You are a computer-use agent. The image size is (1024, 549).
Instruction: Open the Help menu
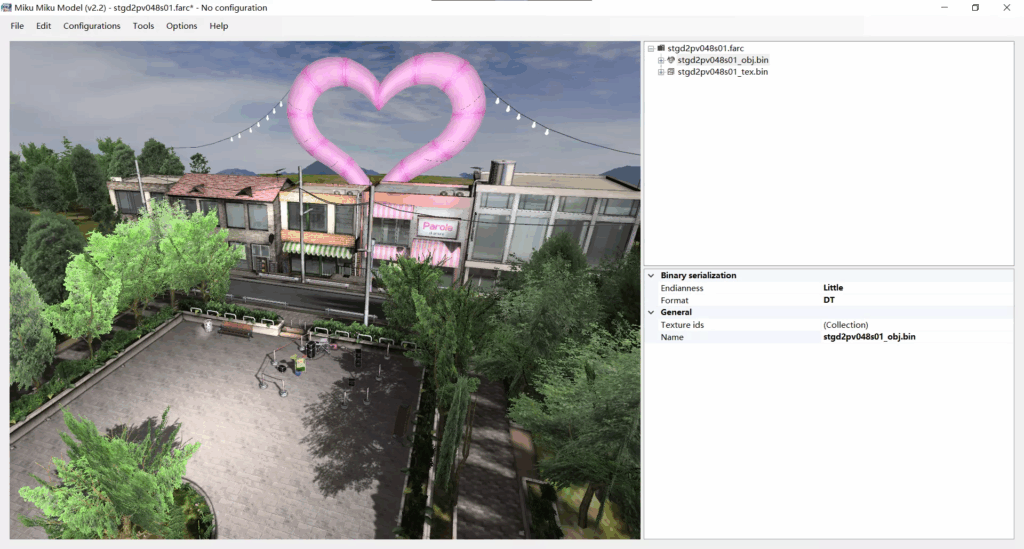(219, 26)
